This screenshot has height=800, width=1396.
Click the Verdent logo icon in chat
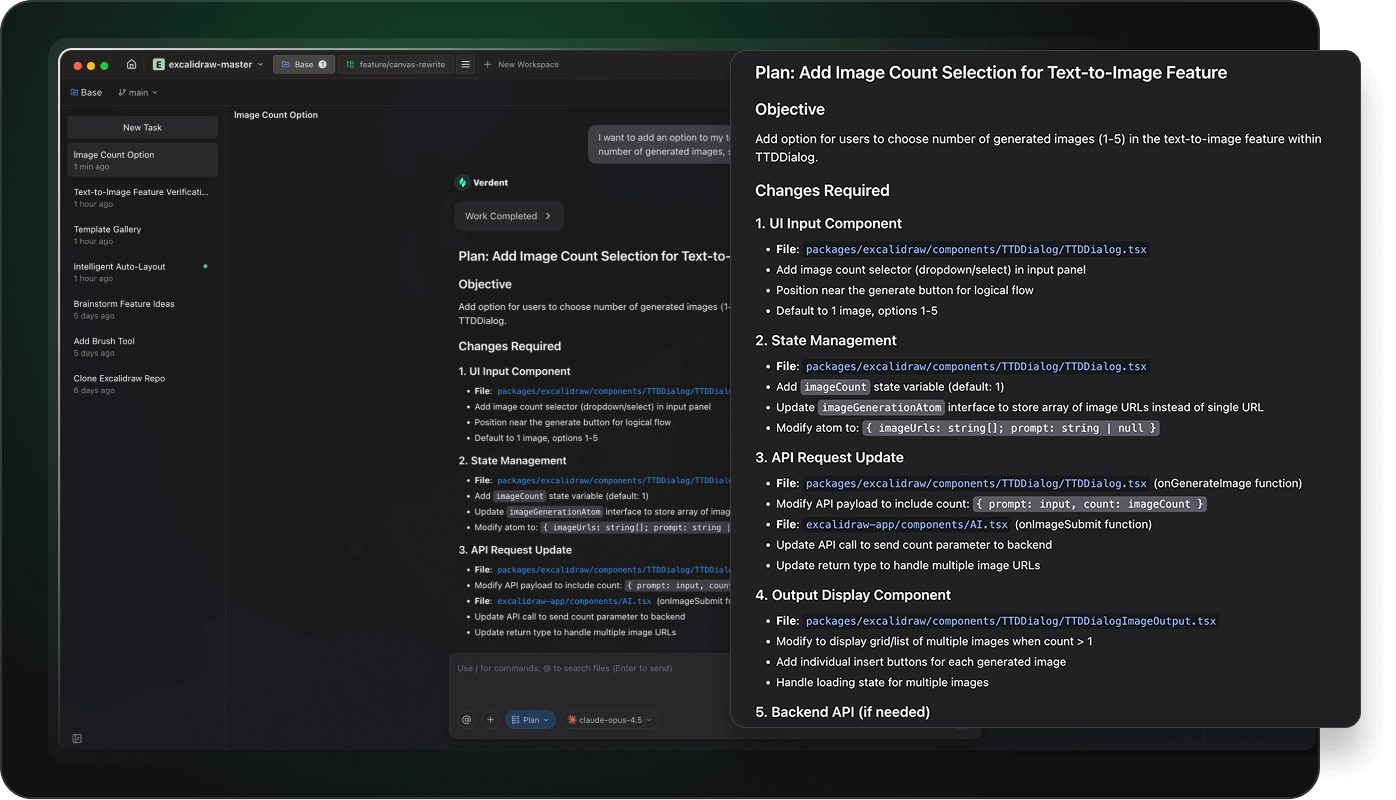pos(462,183)
